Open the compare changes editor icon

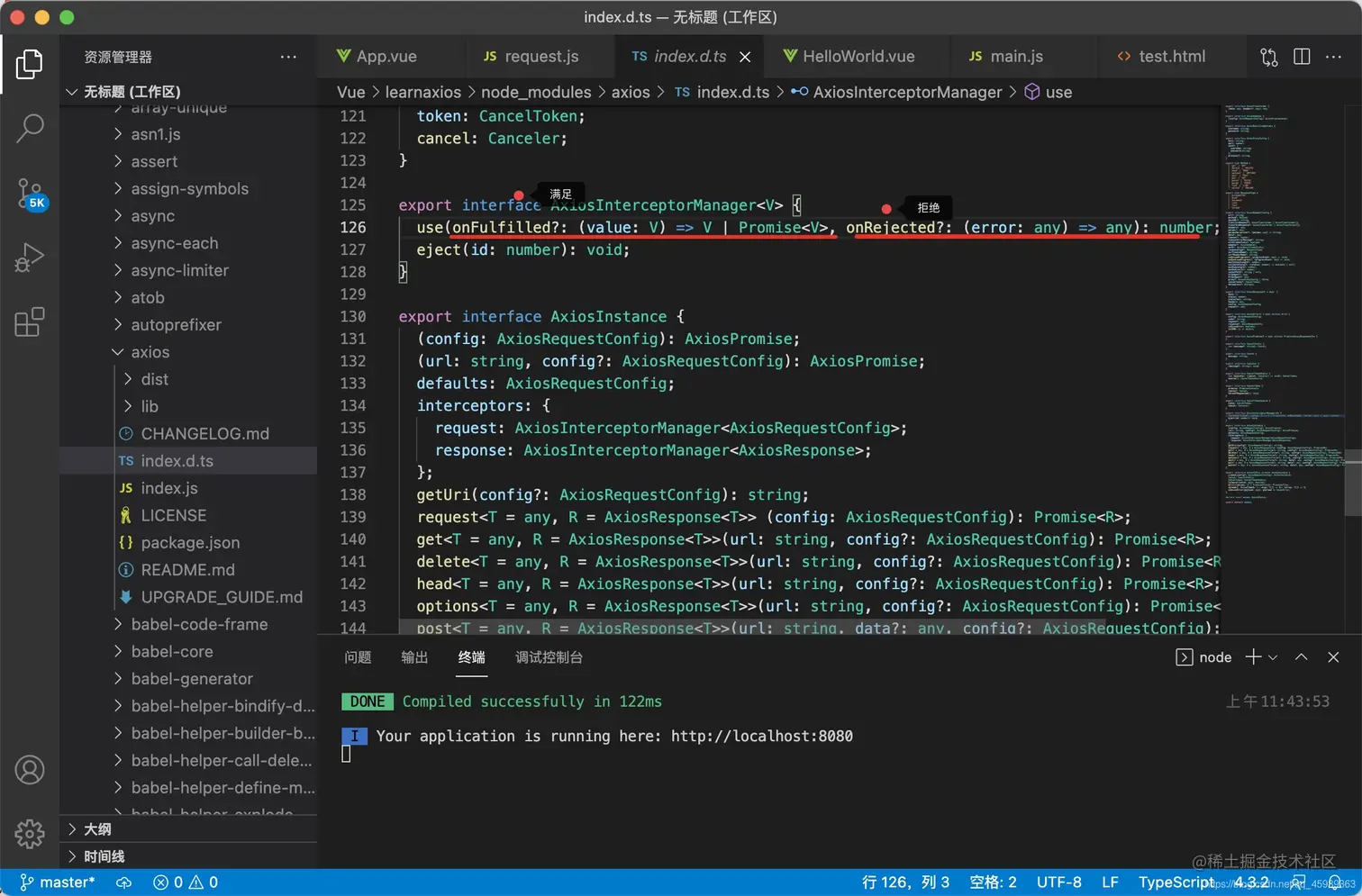[x=1268, y=57]
